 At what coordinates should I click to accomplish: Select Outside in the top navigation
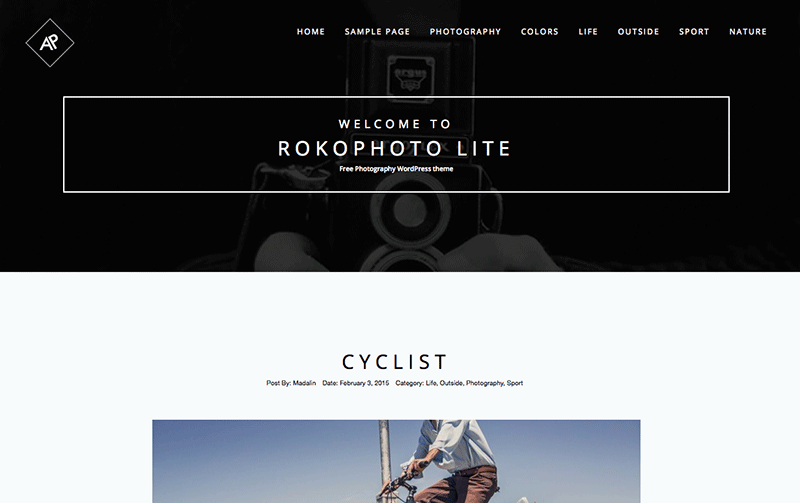638,32
